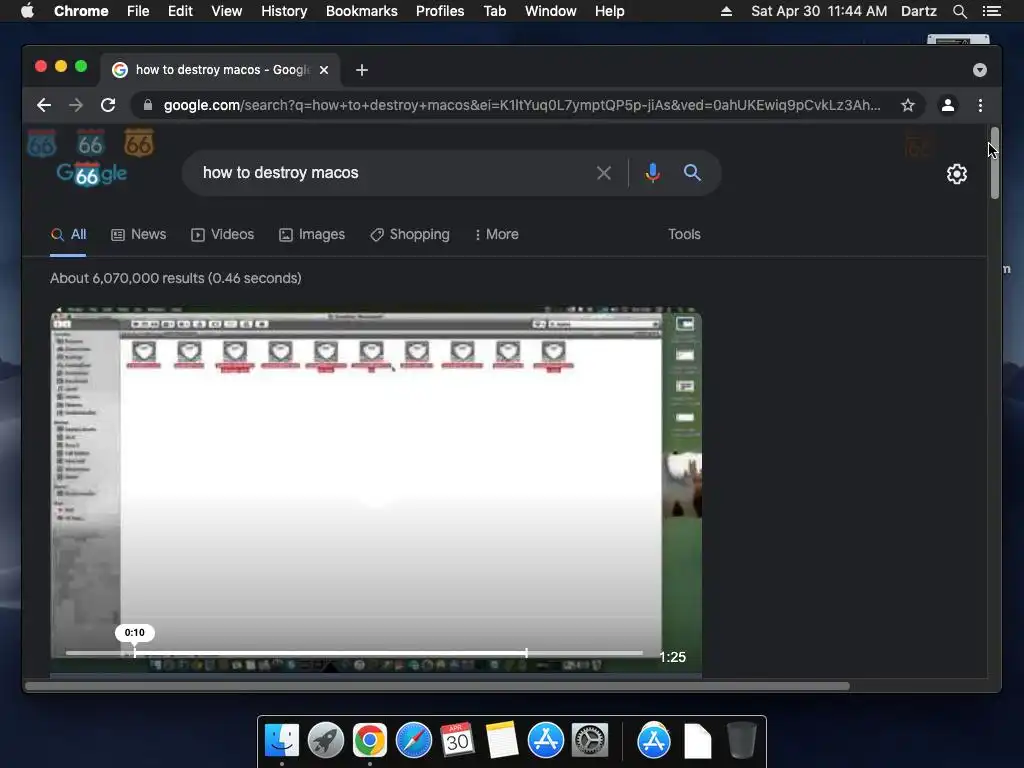Click the Google Route 66 doodle logo
This screenshot has height=768, width=1024.
coord(91,173)
